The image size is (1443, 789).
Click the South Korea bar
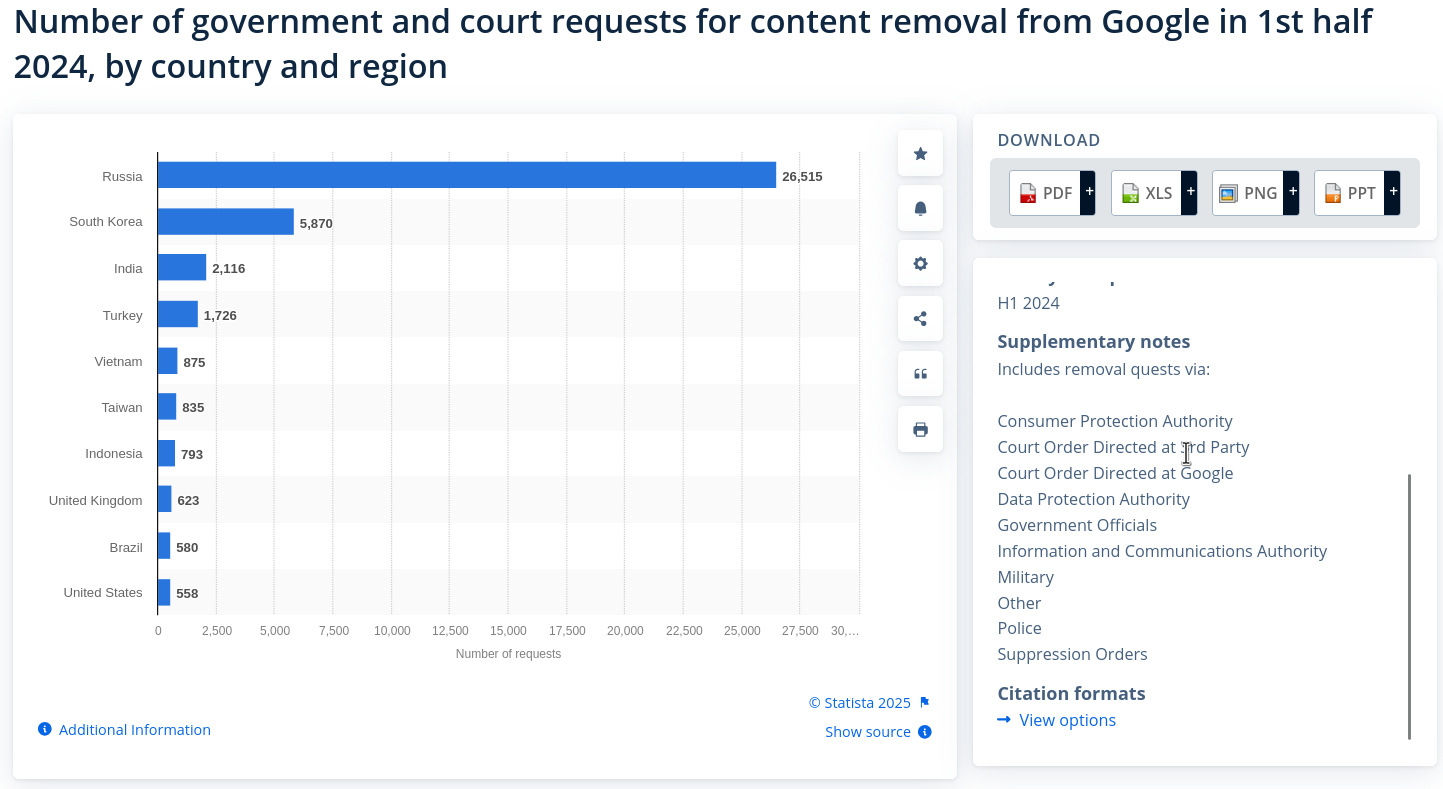[x=226, y=222]
